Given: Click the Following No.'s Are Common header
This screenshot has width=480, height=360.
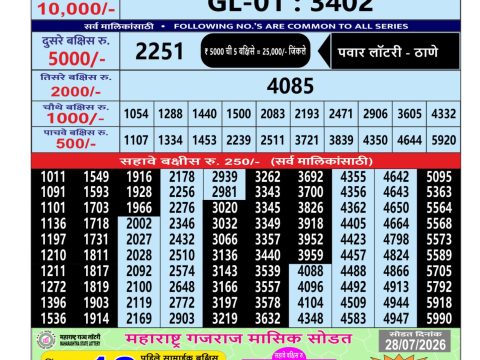Looking at the screenshot, I should 246,26.
